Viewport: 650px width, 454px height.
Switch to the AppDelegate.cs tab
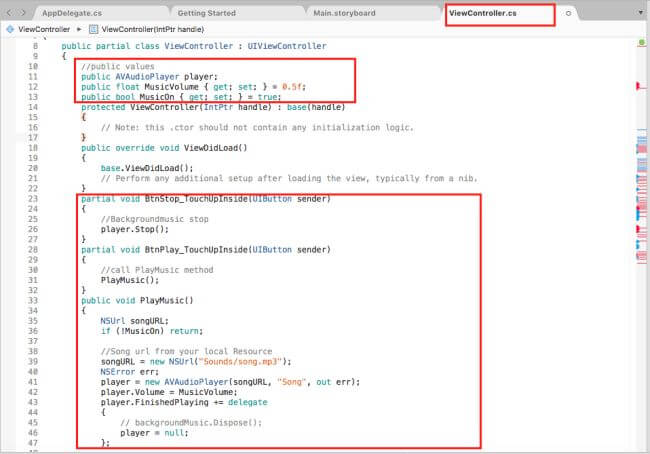tap(72, 13)
